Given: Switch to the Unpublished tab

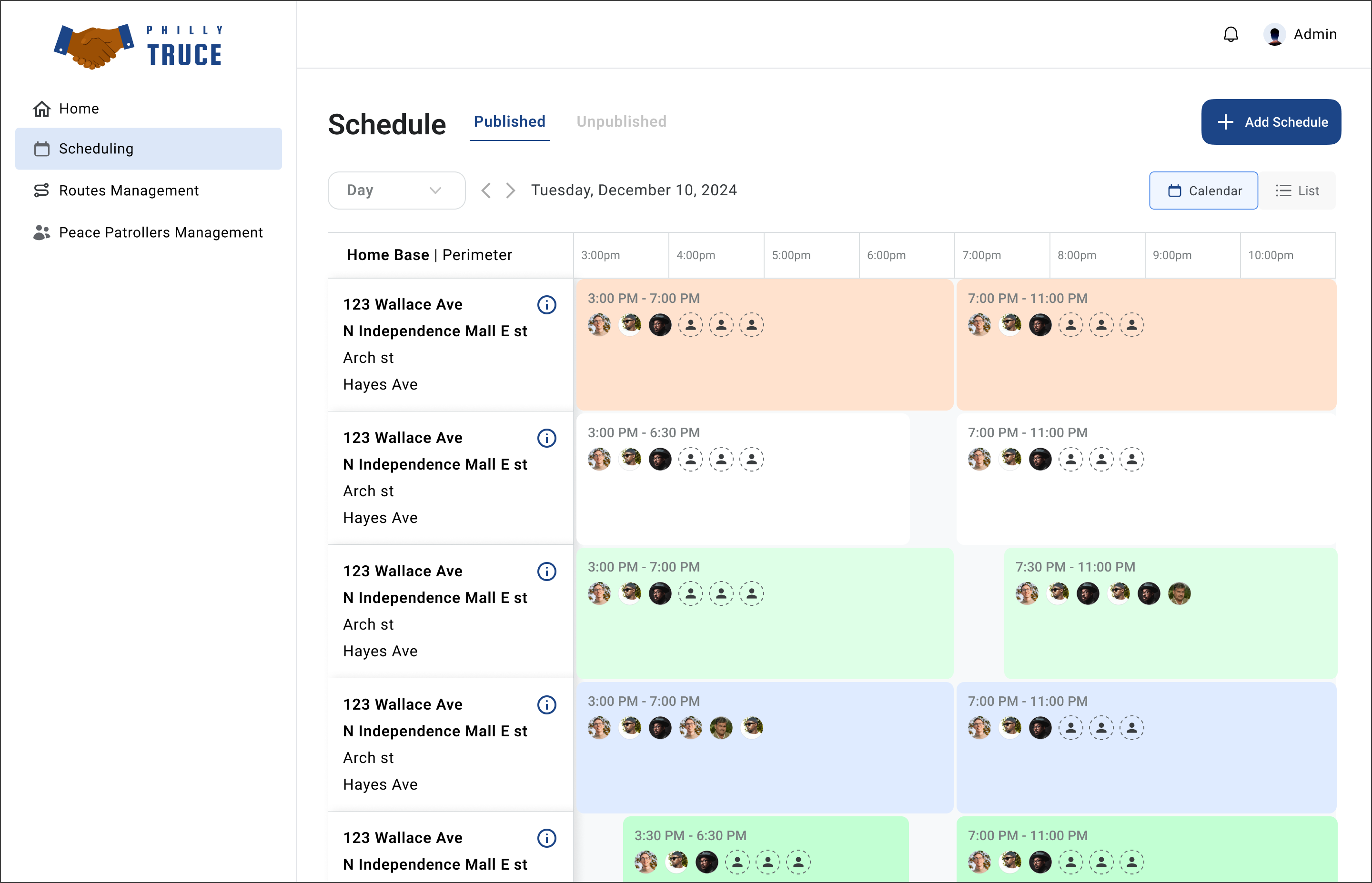Looking at the screenshot, I should click(x=621, y=121).
